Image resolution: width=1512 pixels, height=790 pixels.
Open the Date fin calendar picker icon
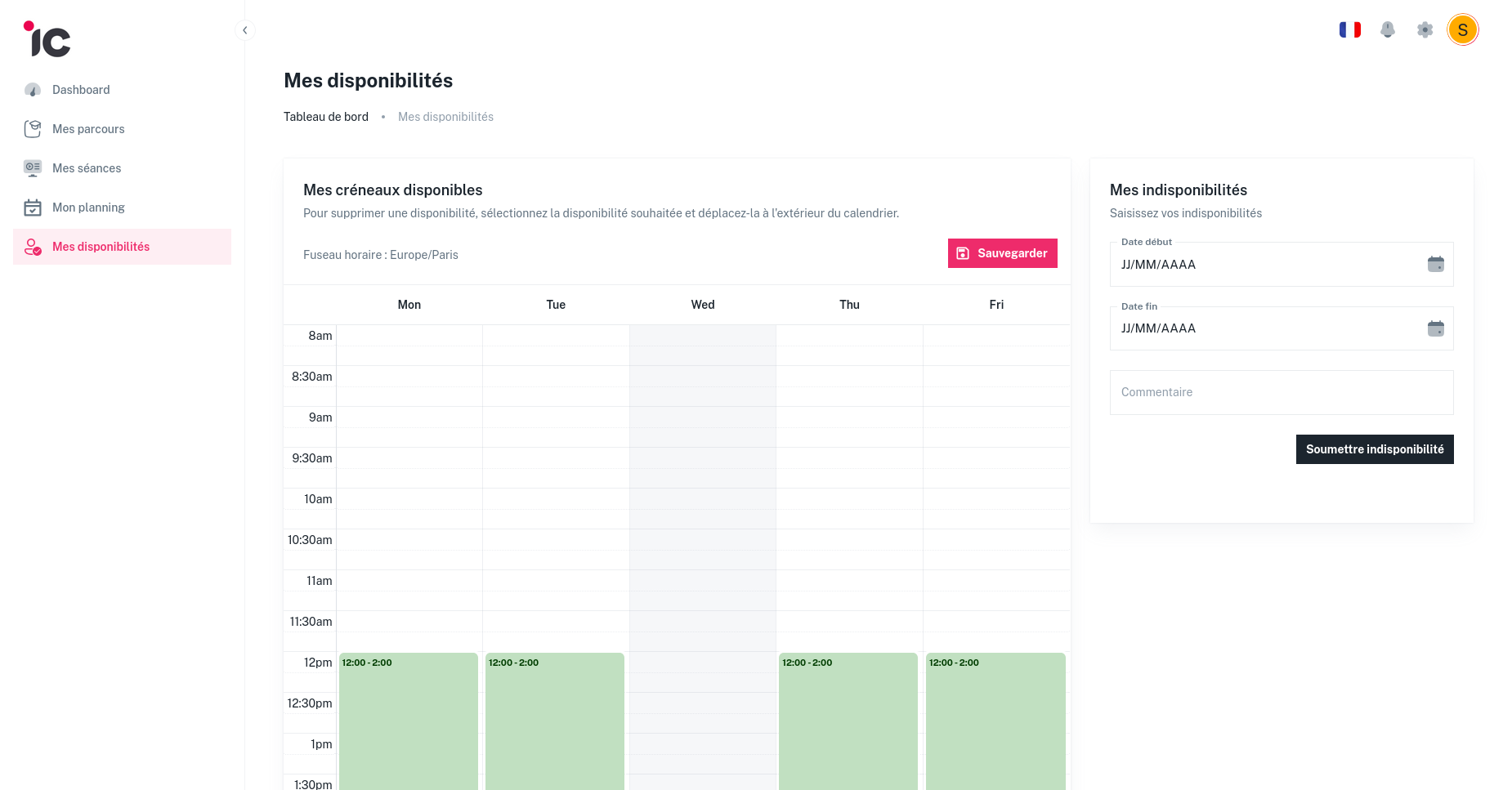pos(1436,328)
